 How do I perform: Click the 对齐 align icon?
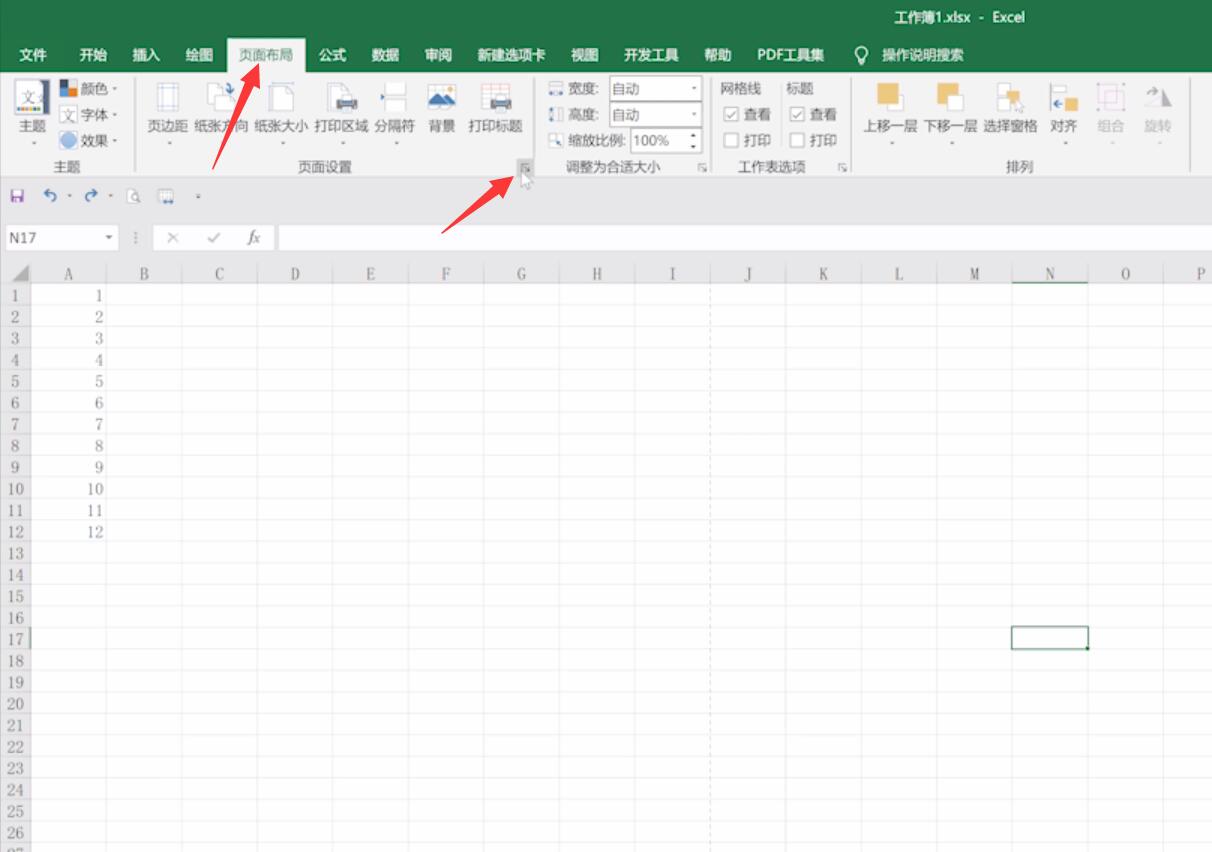coord(1063,98)
